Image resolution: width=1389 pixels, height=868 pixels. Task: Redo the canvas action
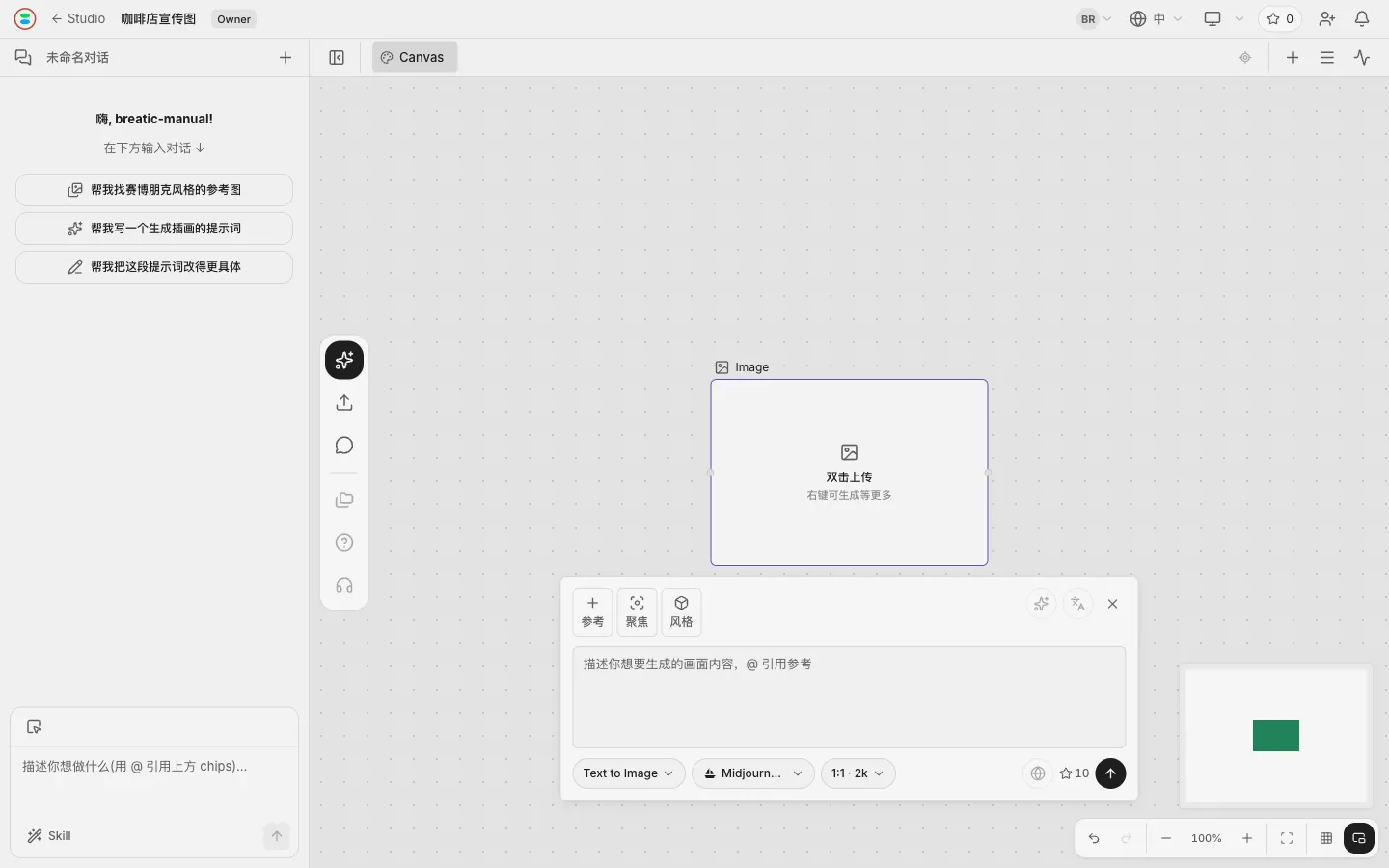pos(1127,838)
